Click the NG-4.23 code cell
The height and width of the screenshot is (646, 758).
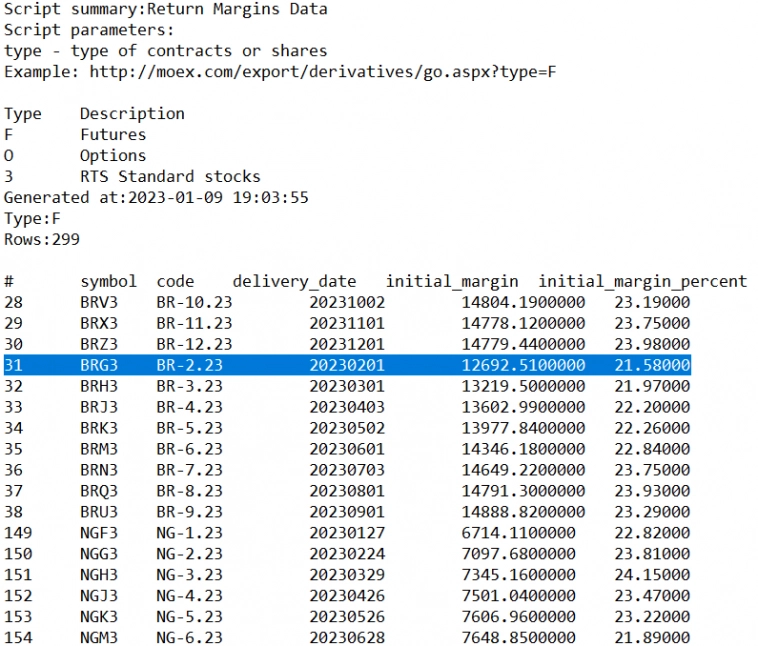(x=189, y=596)
